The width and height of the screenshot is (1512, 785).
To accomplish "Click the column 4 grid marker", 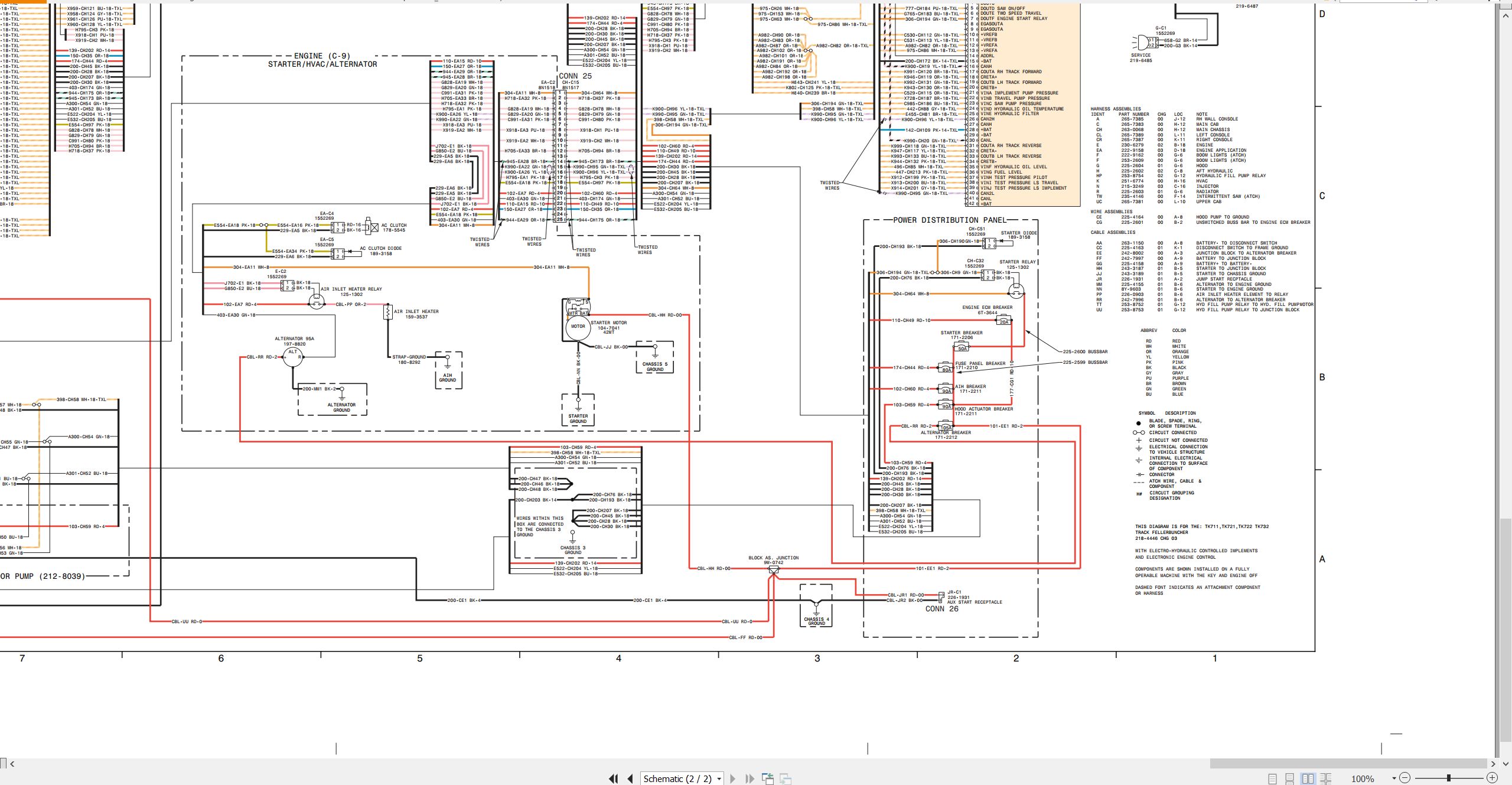I will pos(618,658).
